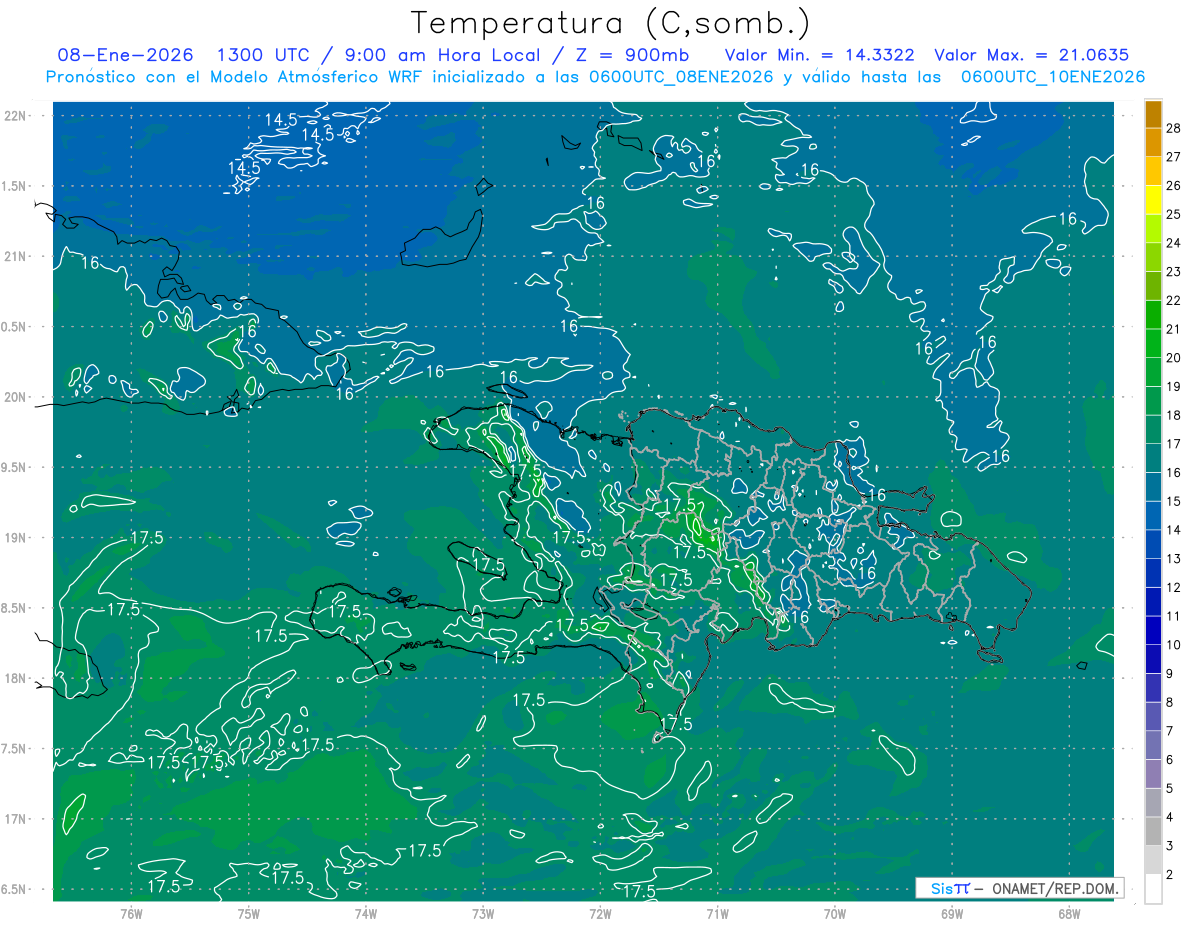Screen dimensions: 1200x927
Task: Click the '1300 UTC' time label
Action: pyautogui.click(x=263, y=55)
